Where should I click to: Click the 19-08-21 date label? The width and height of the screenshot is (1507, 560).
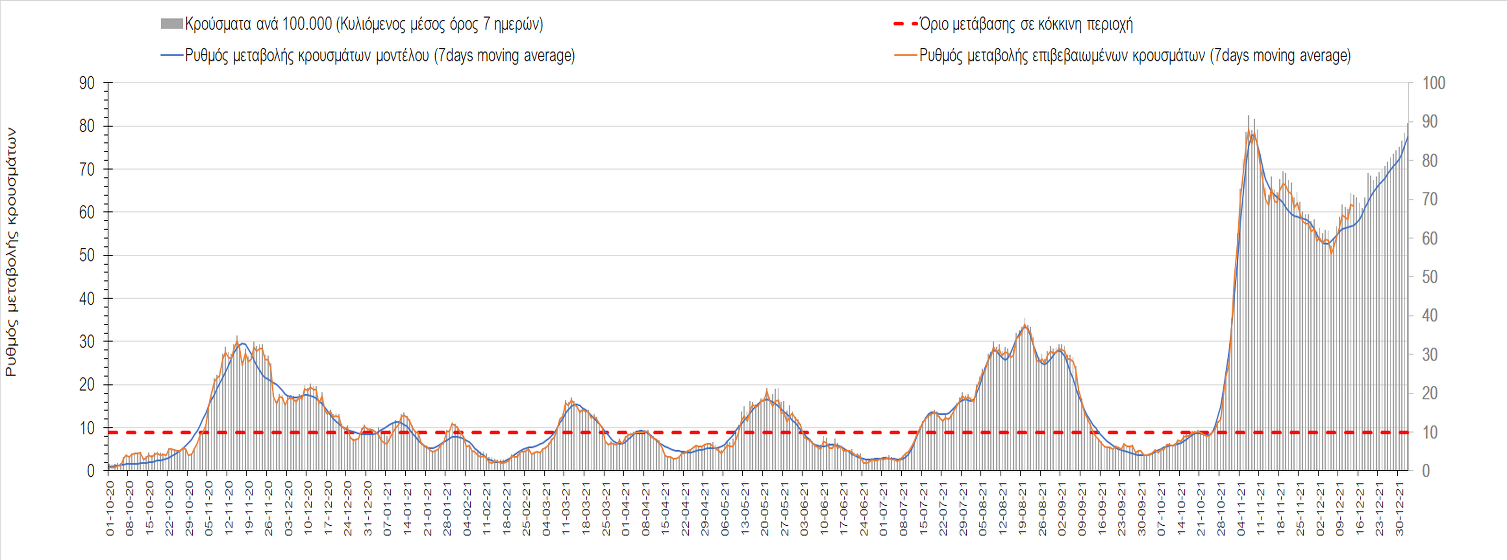pyautogui.click(x=1024, y=510)
